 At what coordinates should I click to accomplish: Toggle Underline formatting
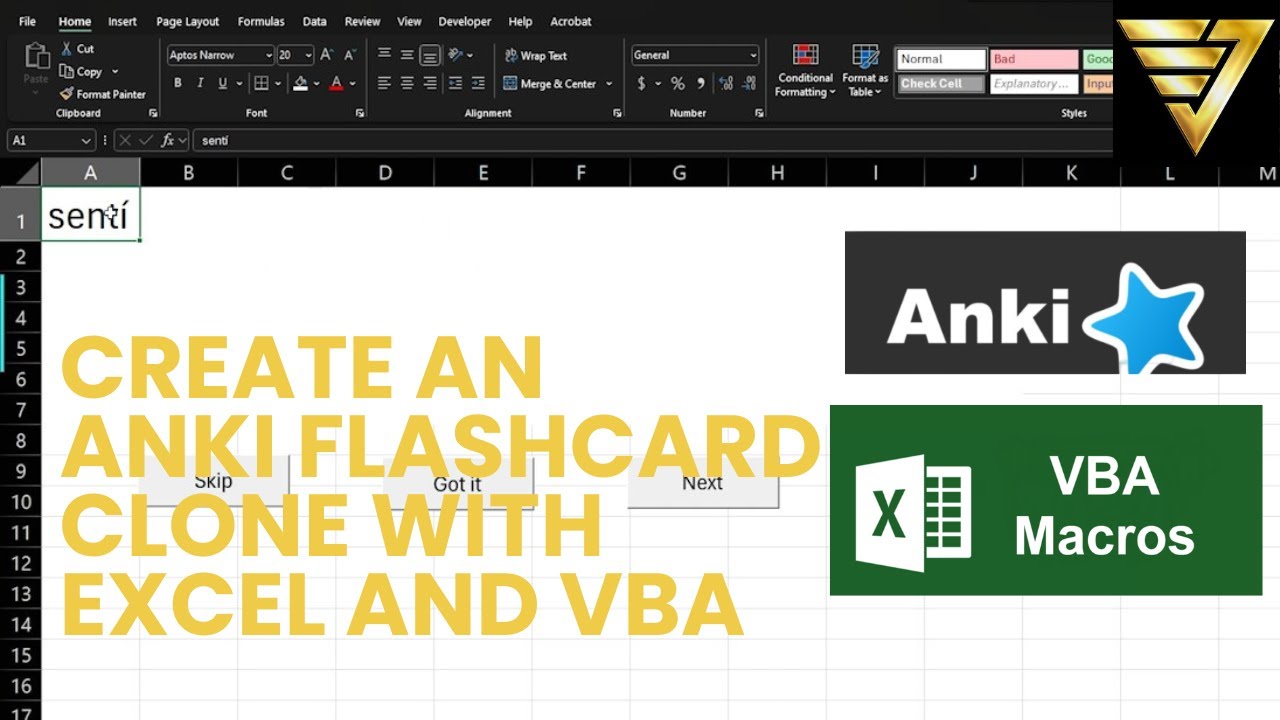(223, 84)
